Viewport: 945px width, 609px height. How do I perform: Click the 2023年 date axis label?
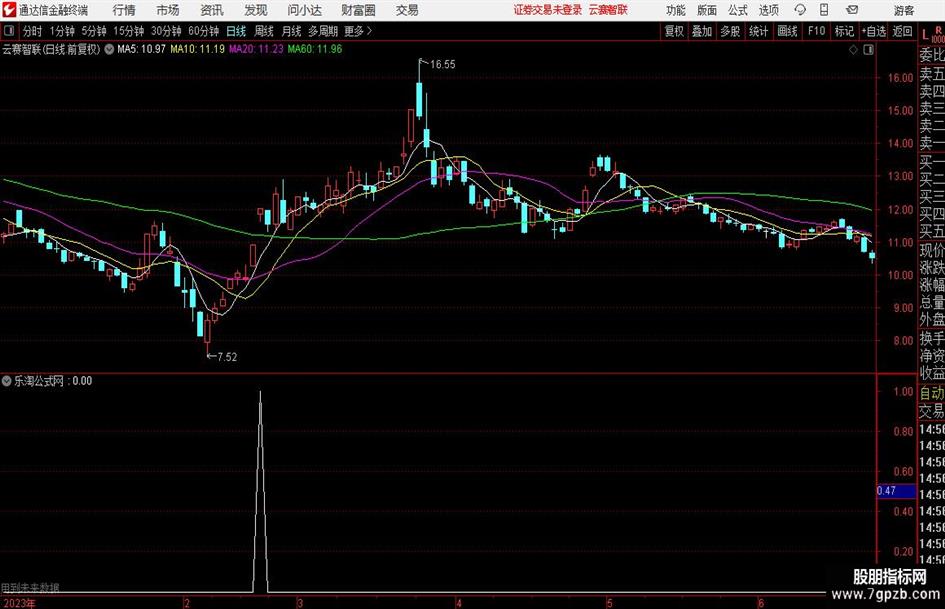coord(19,603)
